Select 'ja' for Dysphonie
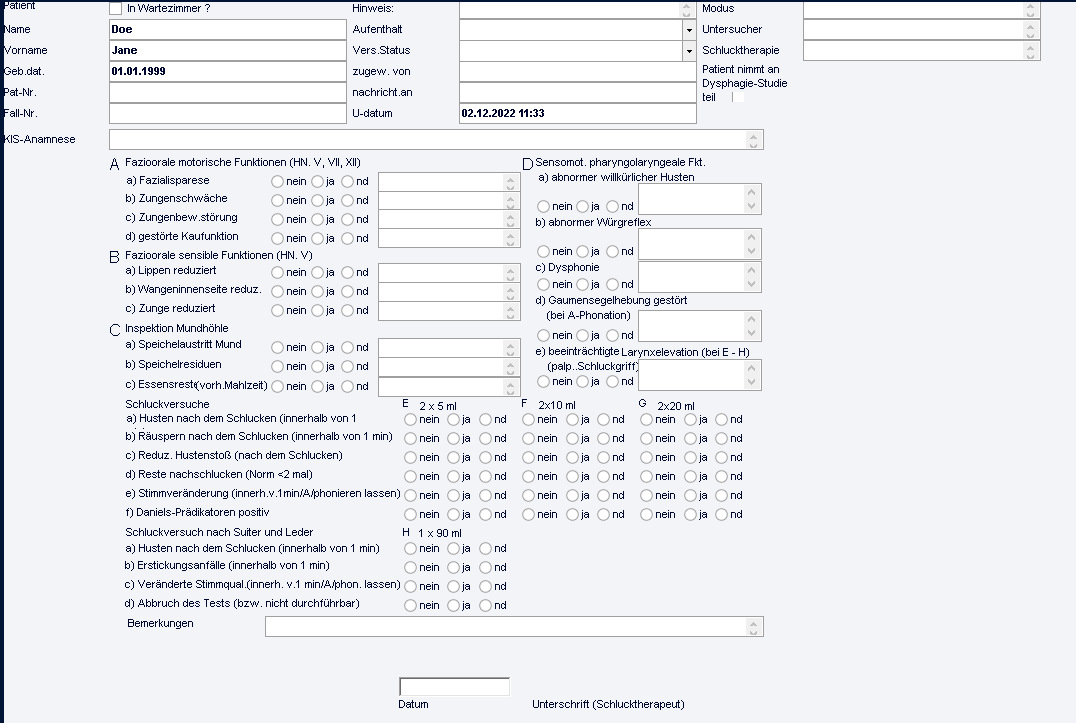Viewport: 1076px width, 723px height. (583, 285)
